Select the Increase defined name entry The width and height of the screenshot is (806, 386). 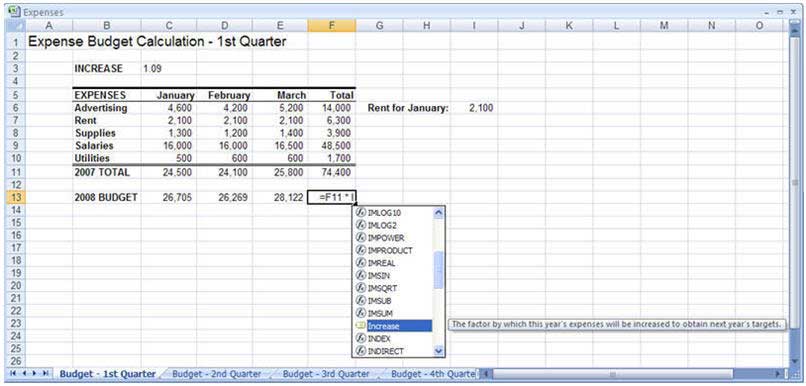point(394,326)
